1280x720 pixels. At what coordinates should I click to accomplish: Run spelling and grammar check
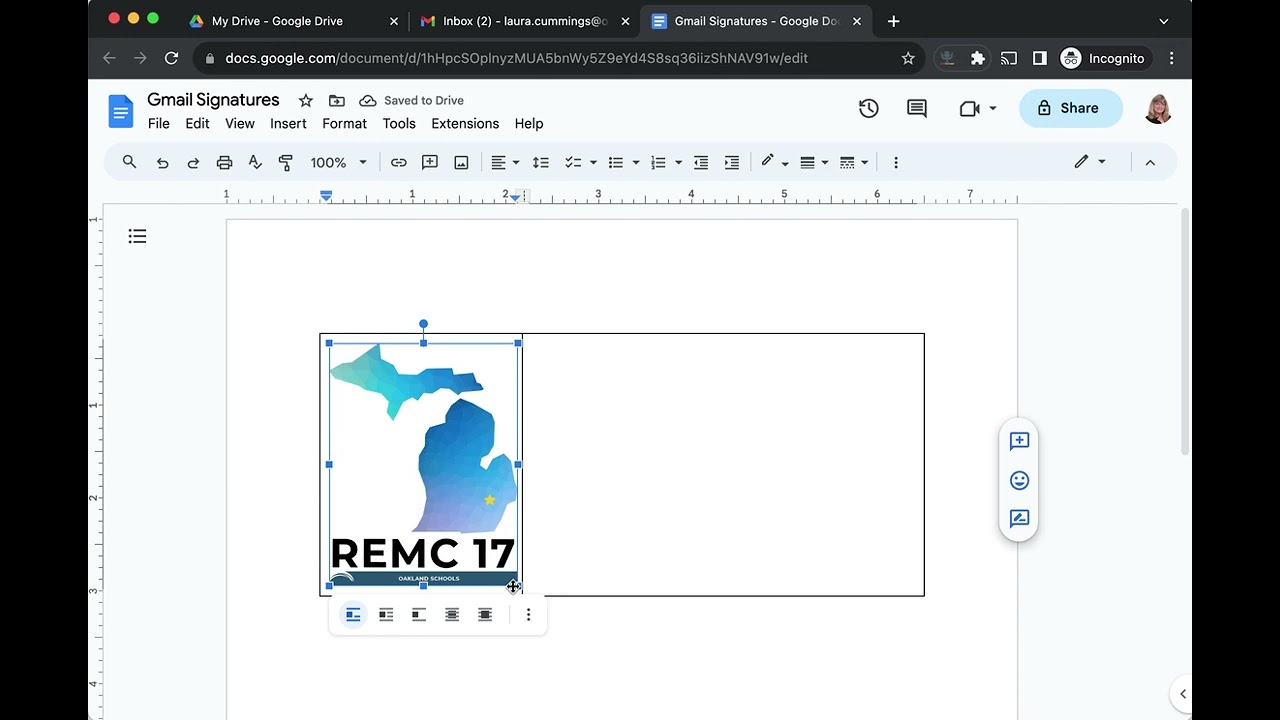[255, 162]
